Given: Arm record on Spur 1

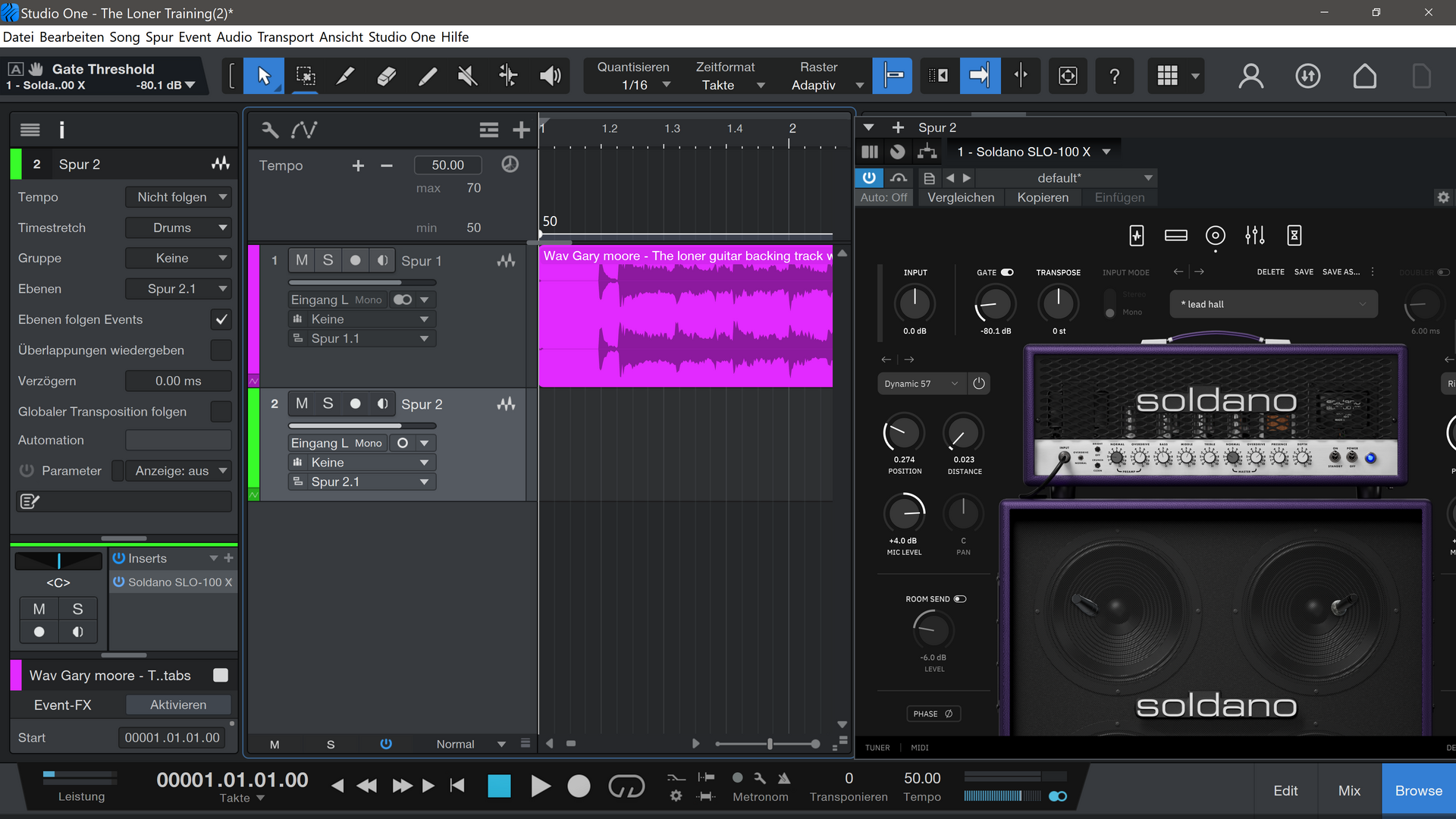Looking at the screenshot, I should (x=355, y=260).
